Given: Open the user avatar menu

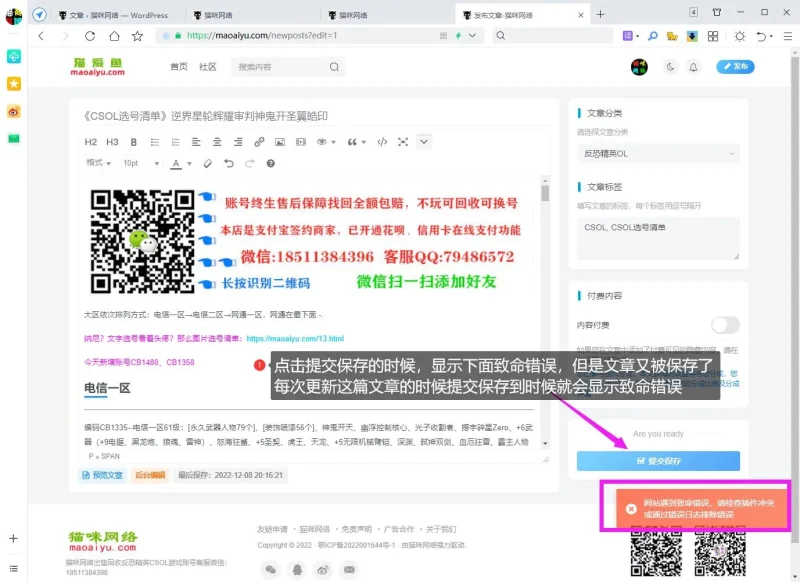Looking at the screenshot, I should (639, 67).
